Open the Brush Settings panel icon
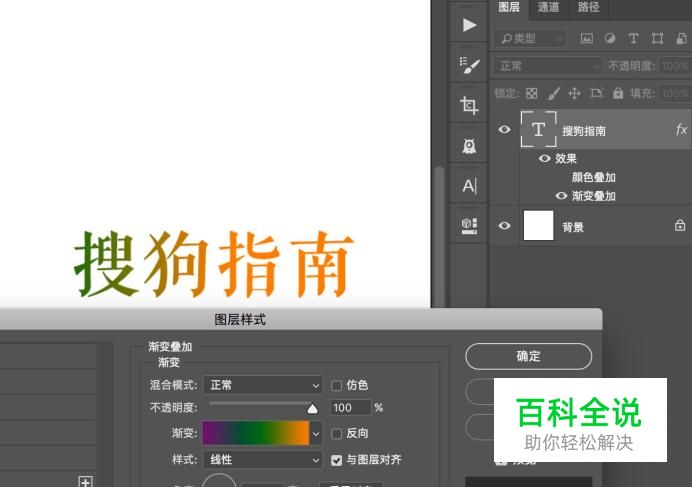The image size is (692, 487). point(469,65)
